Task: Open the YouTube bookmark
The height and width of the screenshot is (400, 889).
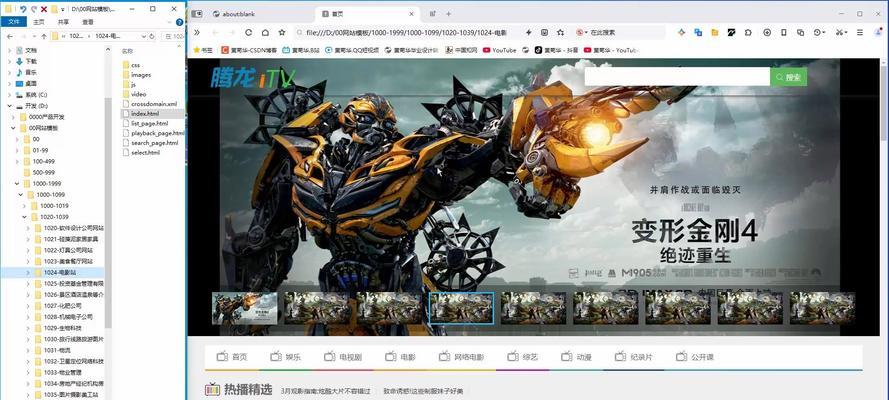Action: tap(499, 50)
